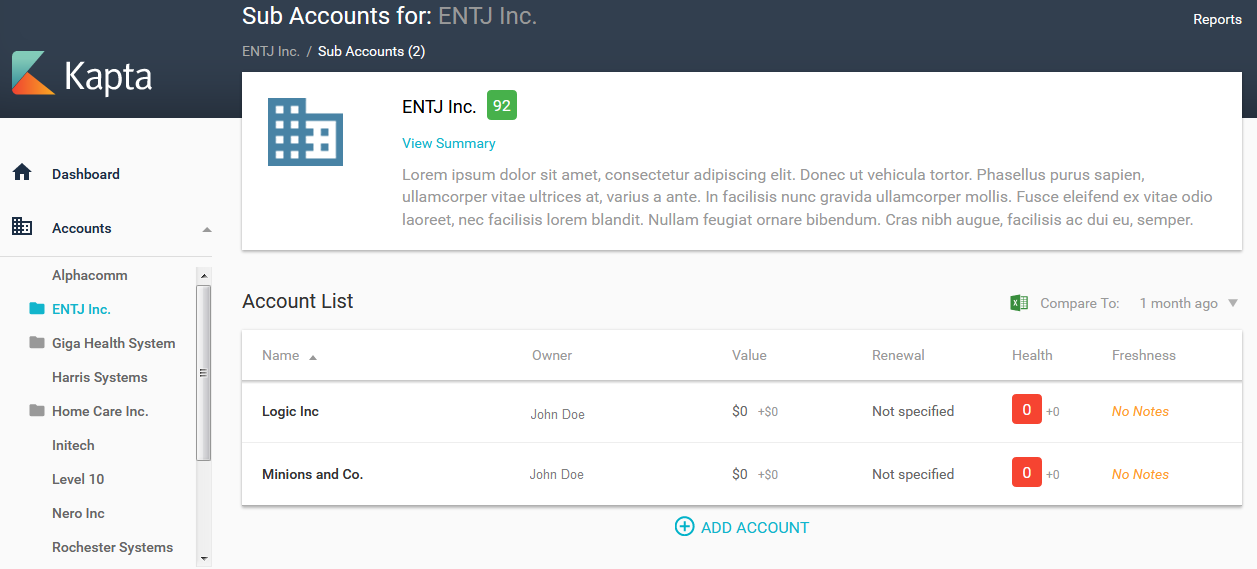Sort by the Renewal column header
1257x569 pixels.
[898, 355]
